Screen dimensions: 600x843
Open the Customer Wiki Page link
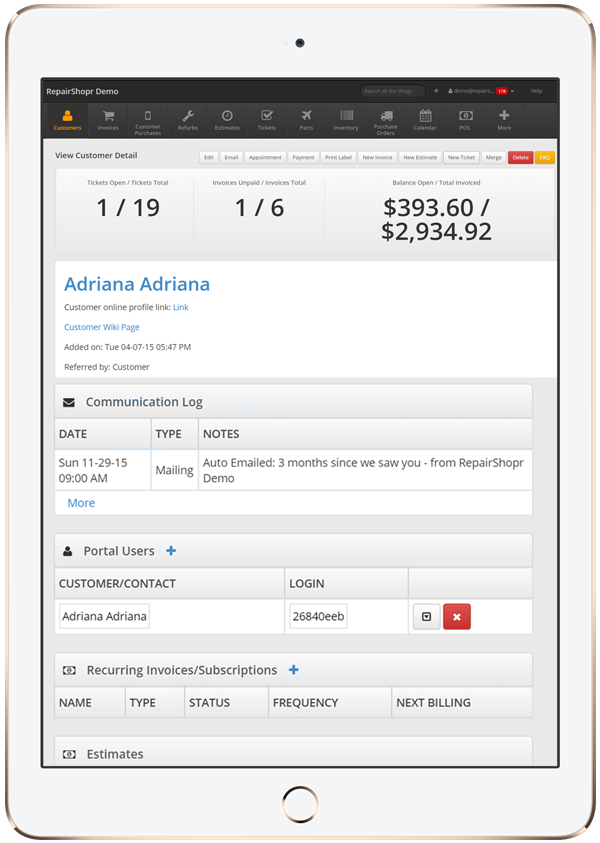coord(102,327)
